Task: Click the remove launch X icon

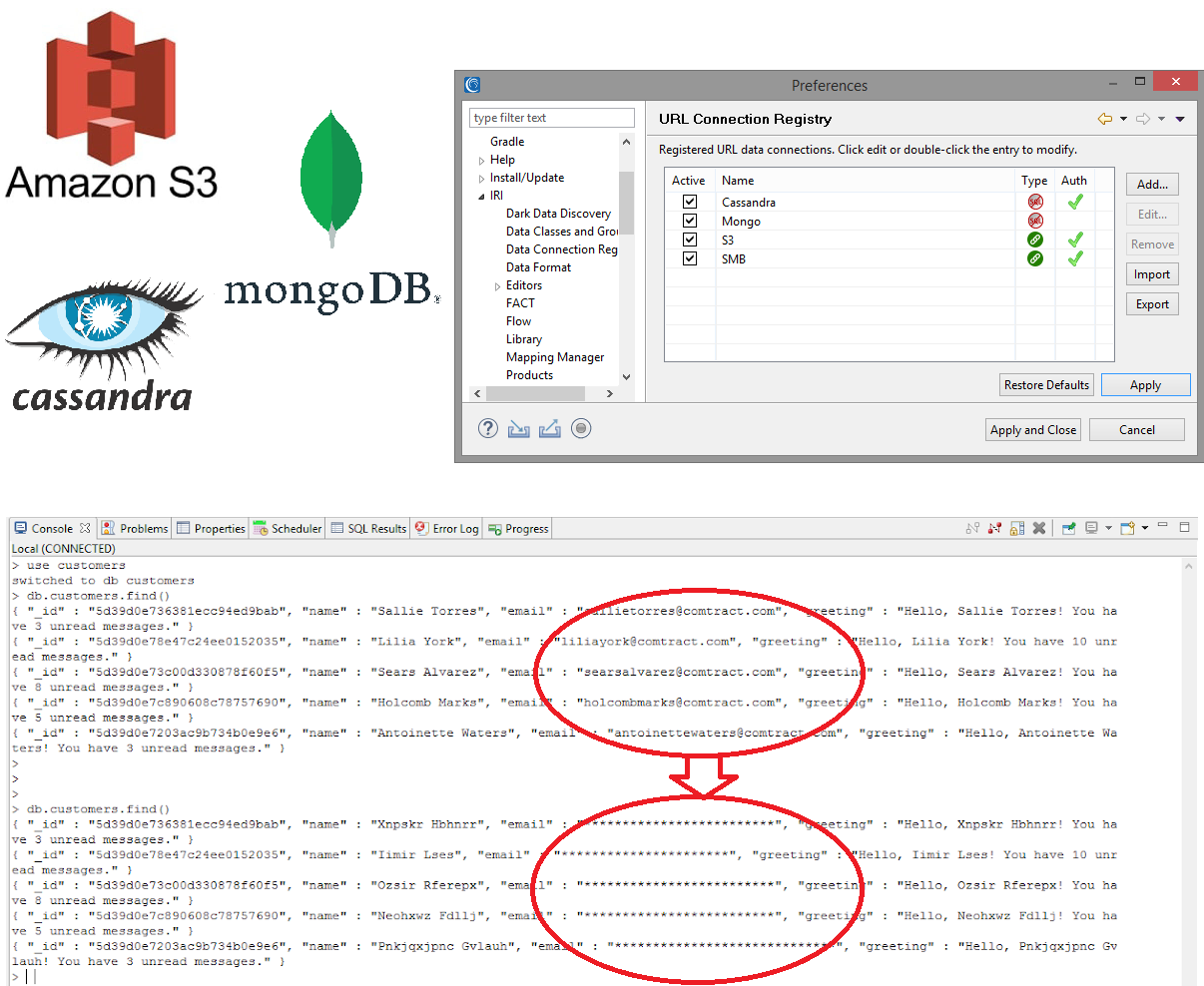Action: tap(1039, 528)
